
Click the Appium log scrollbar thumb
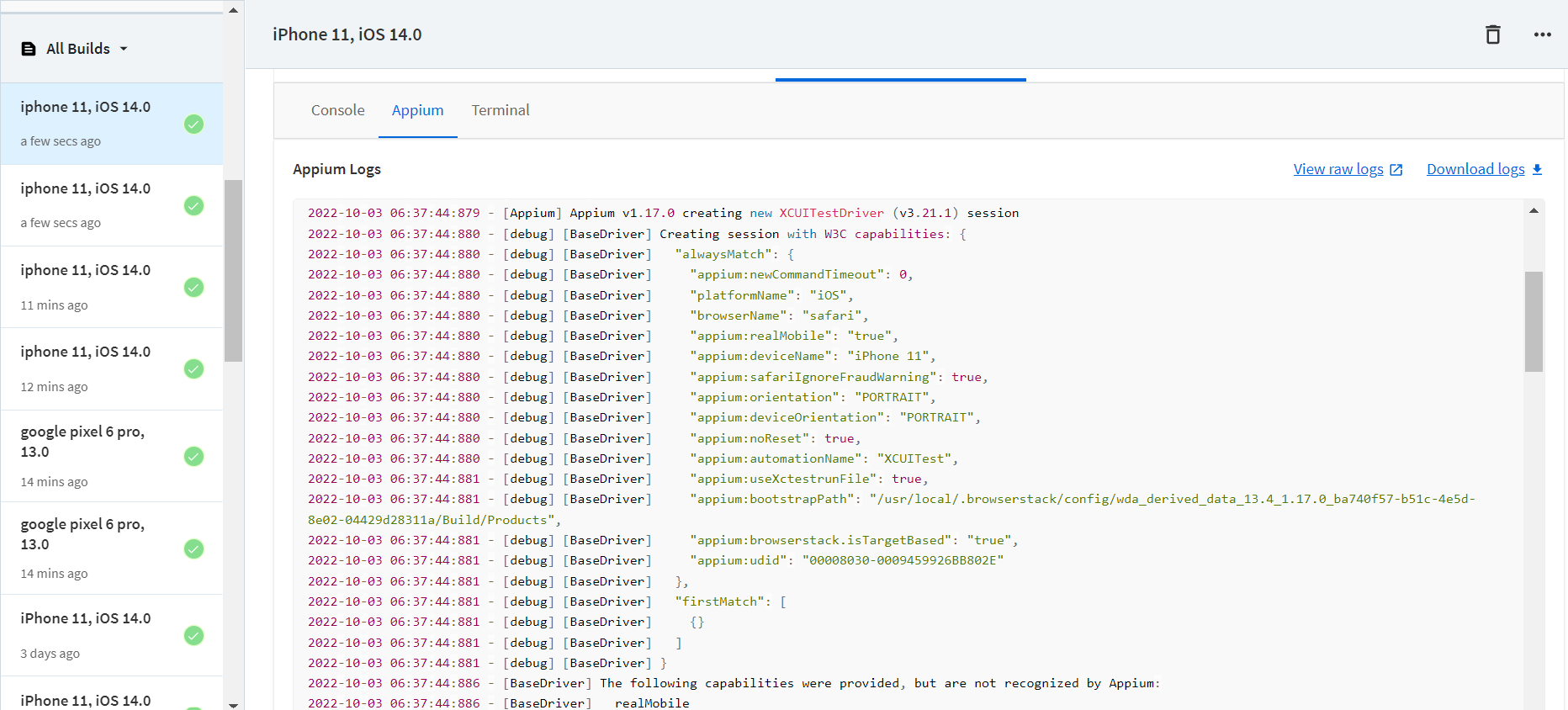(x=1534, y=321)
